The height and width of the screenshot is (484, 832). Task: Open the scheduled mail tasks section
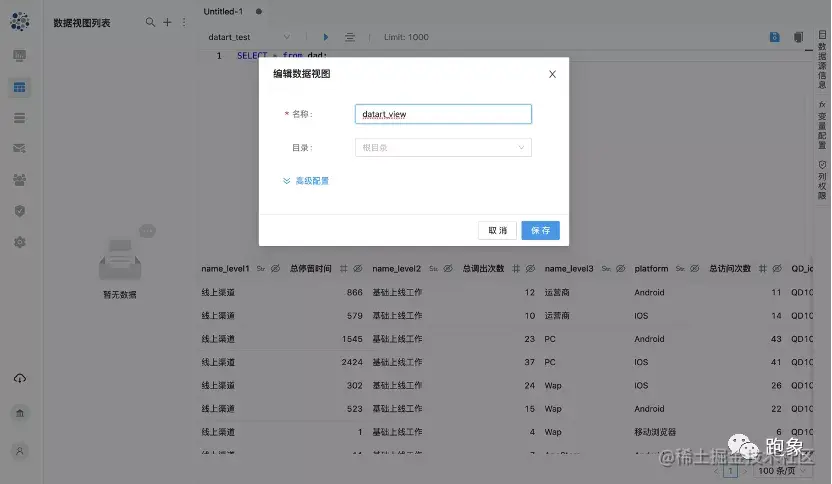(20, 149)
